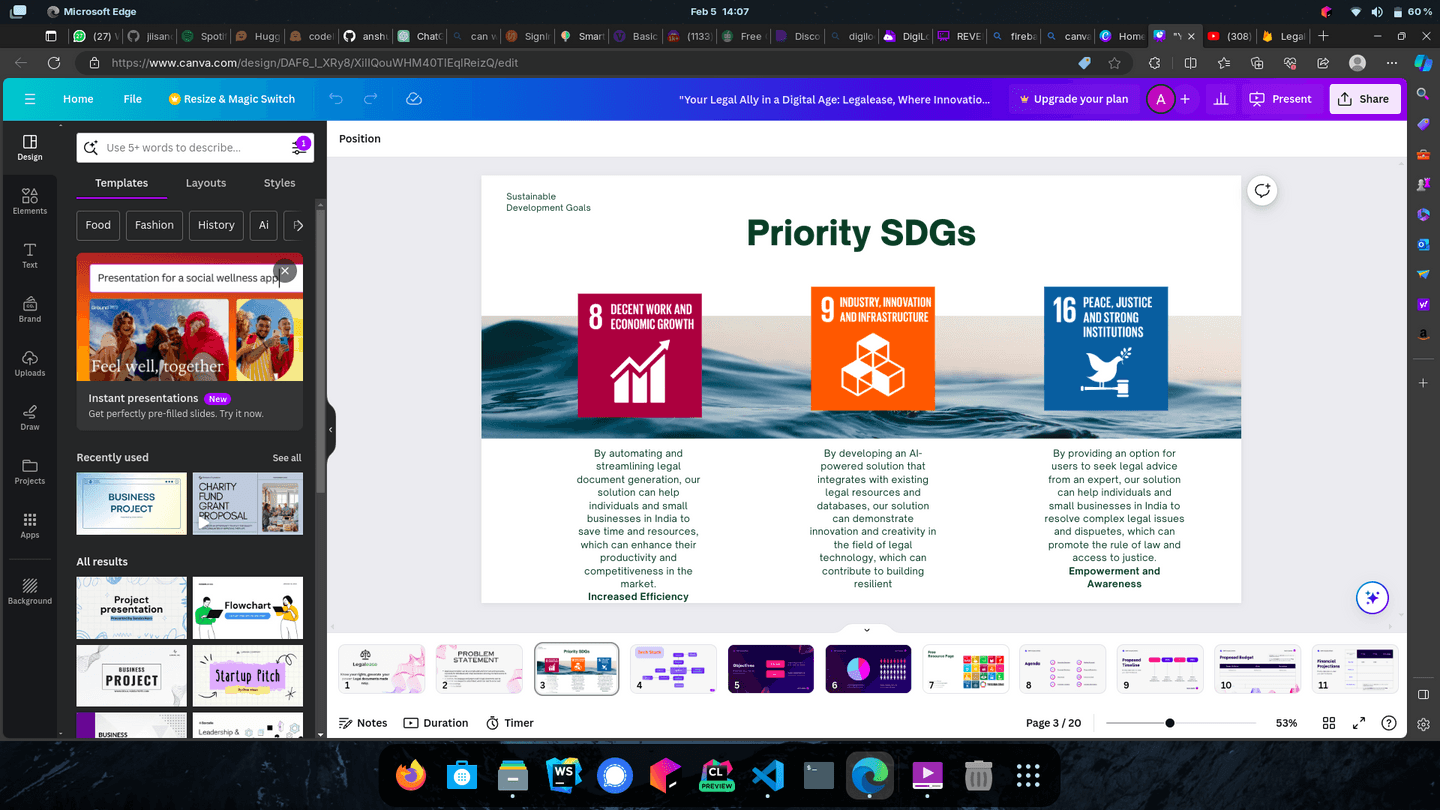Select the Fashion category chip
This screenshot has height=810, width=1440.
tap(154, 225)
